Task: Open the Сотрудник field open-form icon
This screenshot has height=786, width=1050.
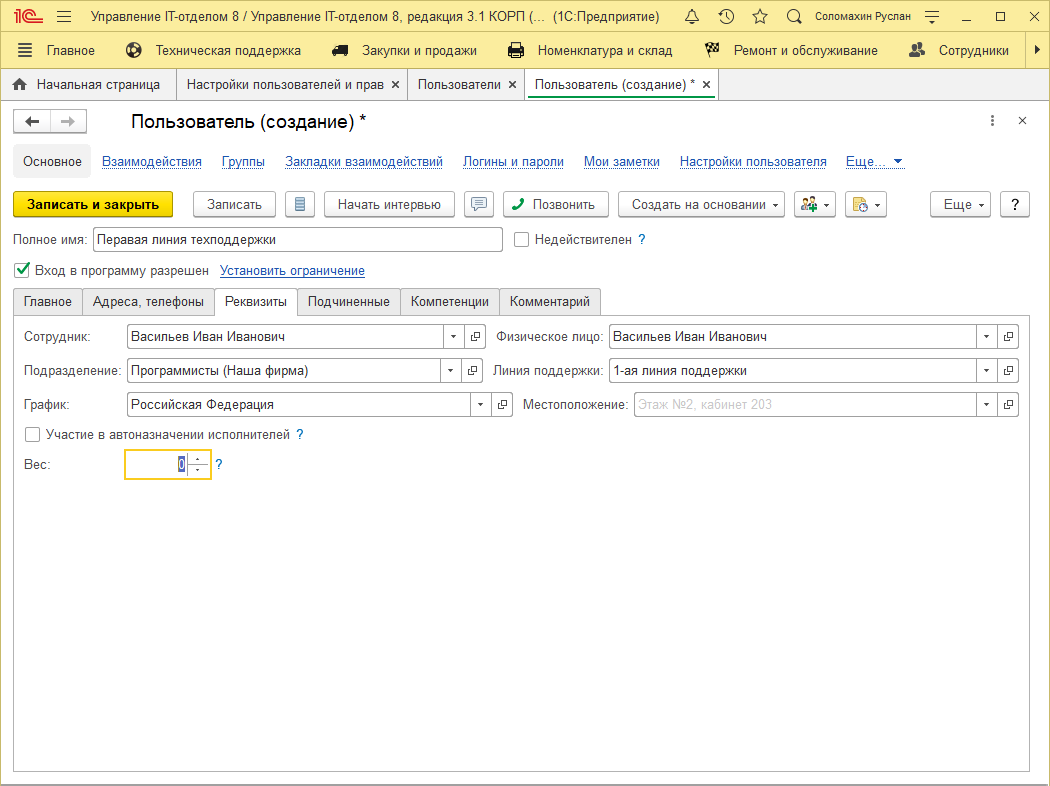Action: [475, 337]
